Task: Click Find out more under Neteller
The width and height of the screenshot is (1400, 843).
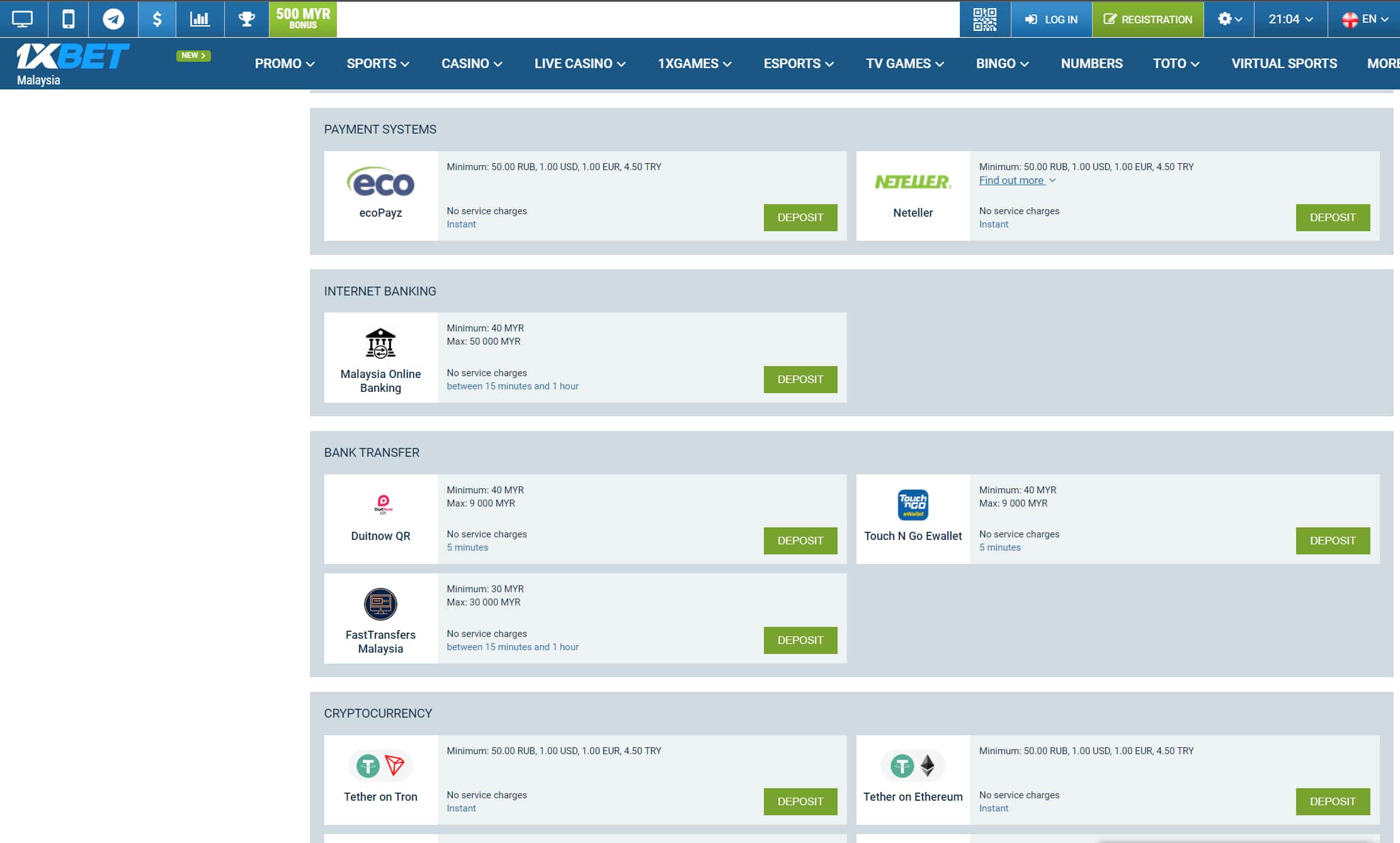Action: (1017, 180)
